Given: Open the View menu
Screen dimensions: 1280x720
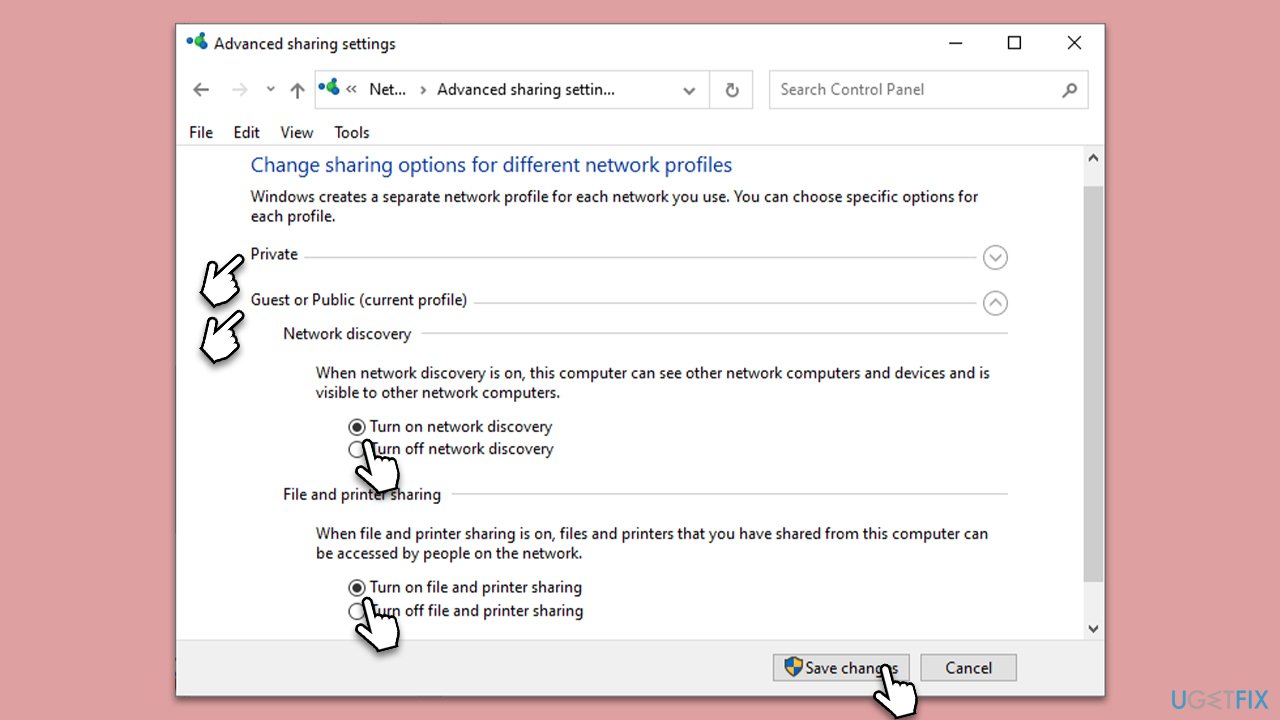Looking at the screenshot, I should tap(296, 132).
